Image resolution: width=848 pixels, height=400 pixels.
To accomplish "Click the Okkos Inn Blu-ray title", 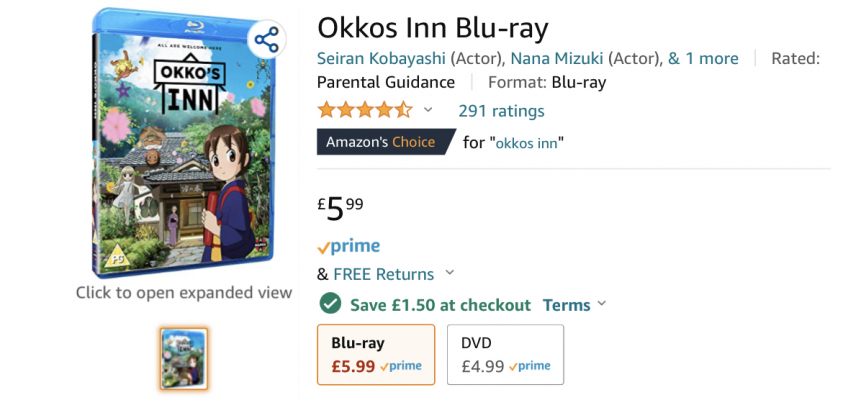I will tap(433, 26).
